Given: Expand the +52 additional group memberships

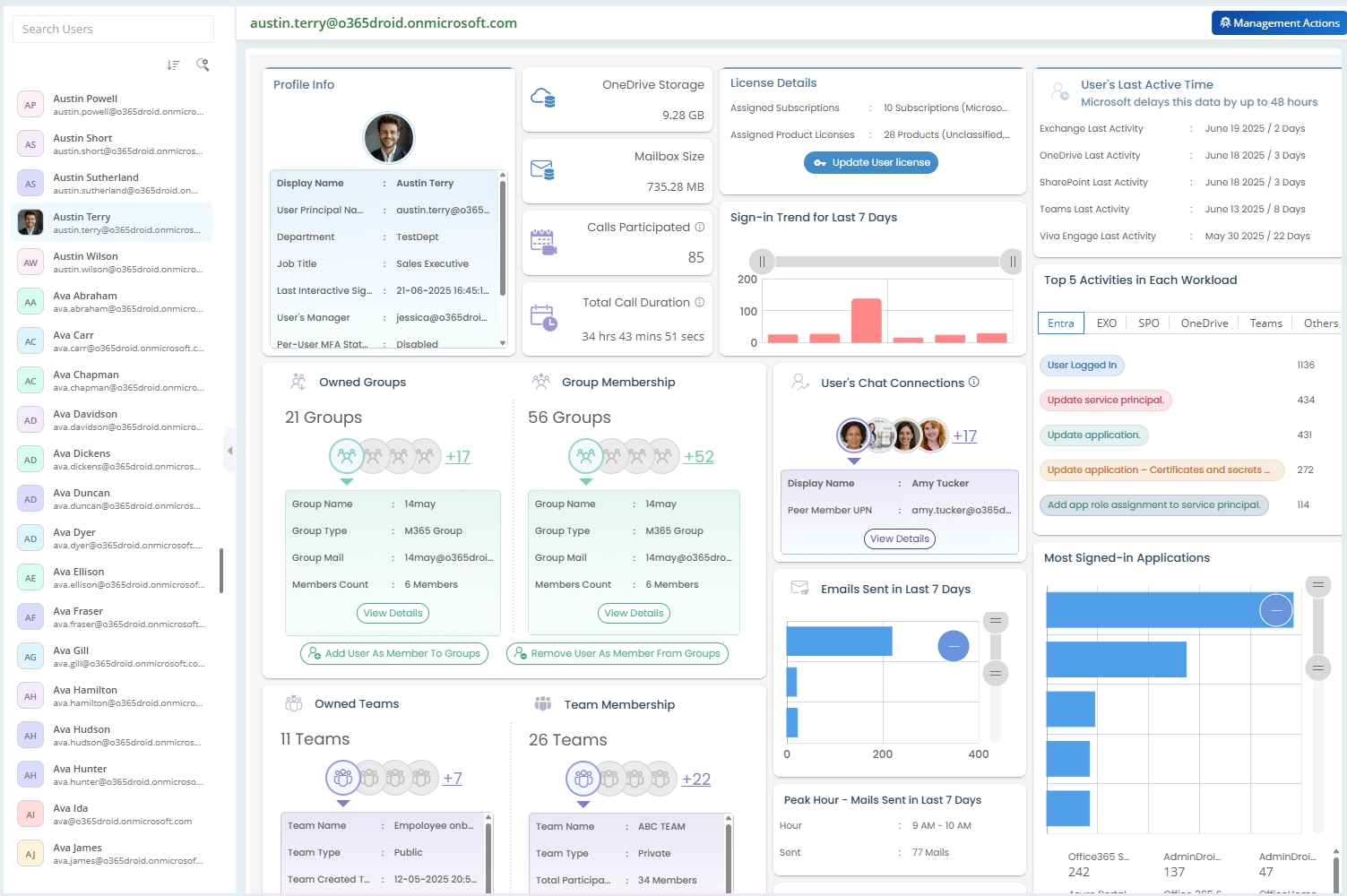Looking at the screenshot, I should pyautogui.click(x=699, y=456).
